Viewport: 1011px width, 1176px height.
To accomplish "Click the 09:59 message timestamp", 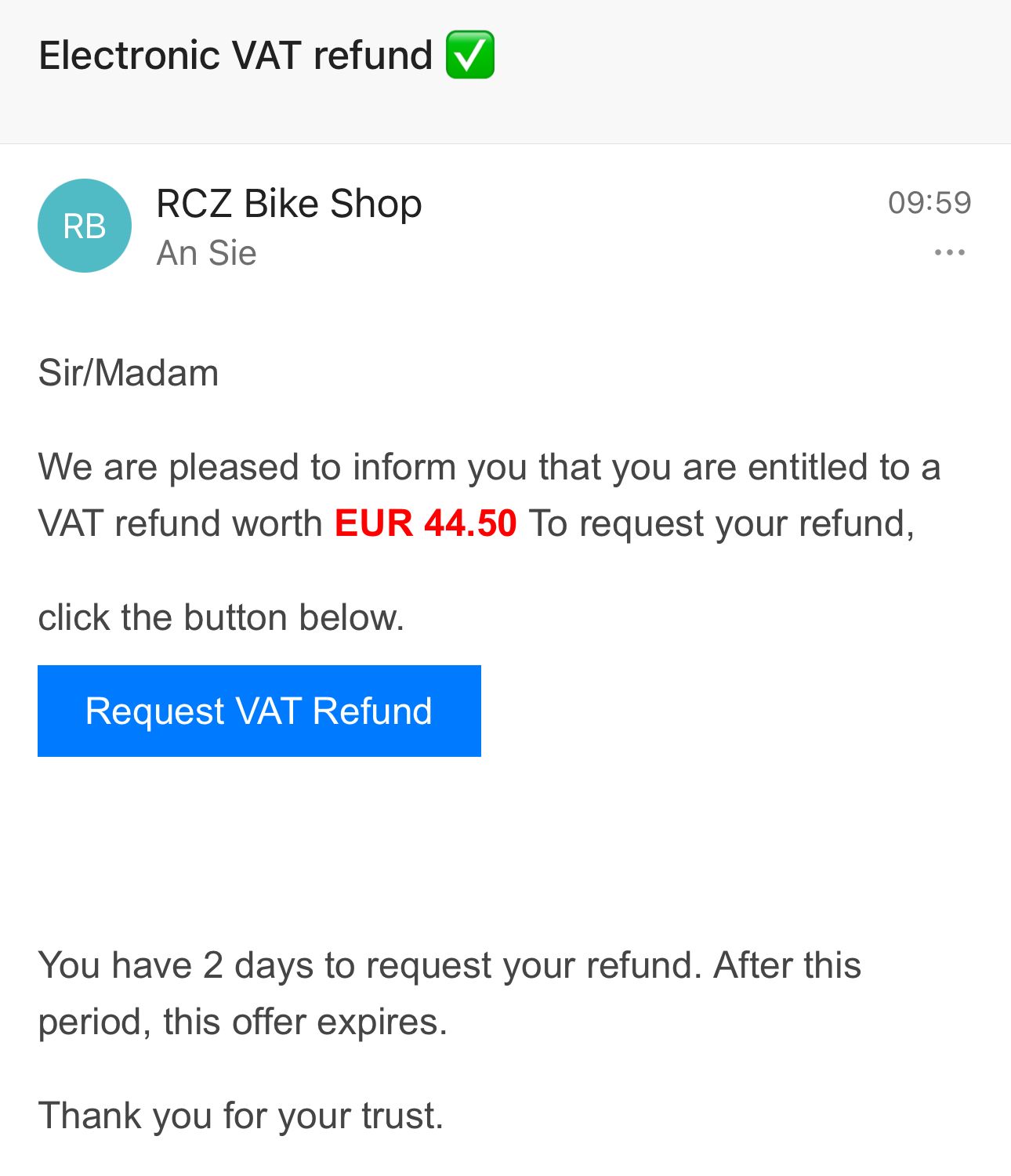I will [x=929, y=203].
